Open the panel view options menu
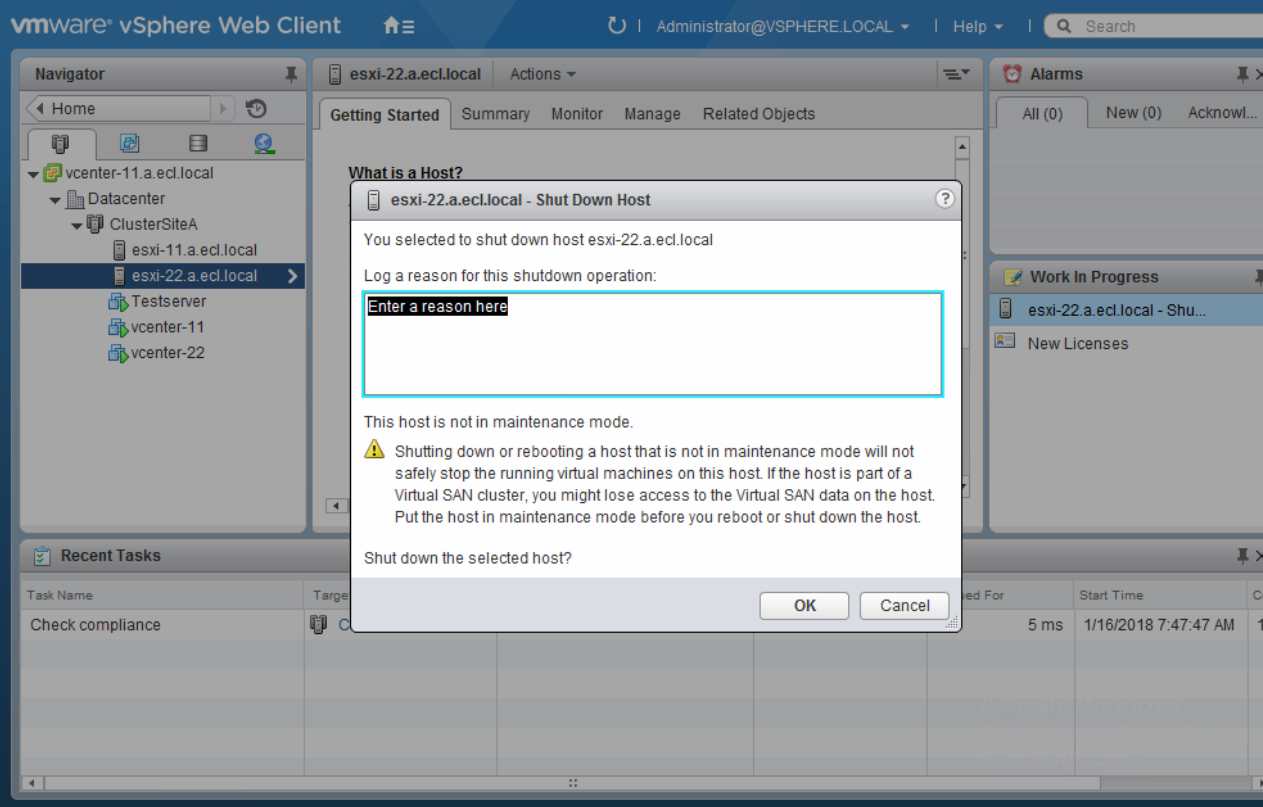 (956, 74)
